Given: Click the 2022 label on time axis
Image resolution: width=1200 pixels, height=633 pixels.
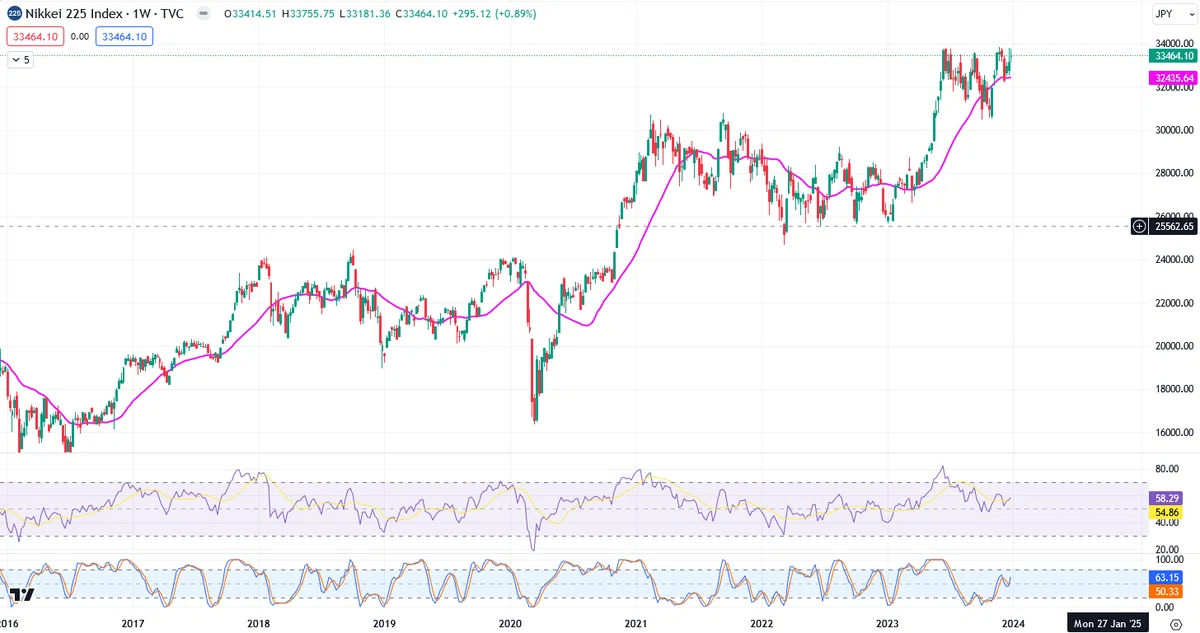Looking at the screenshot, I should [x=761, y=623].
